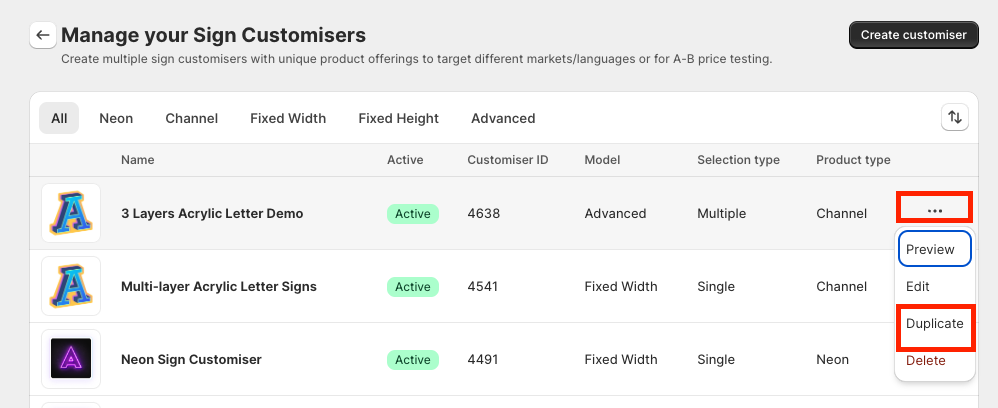Click the 3 Layers Acrylic Letter thumbnail
This screenshot has height=408, width=998.
tap(71, 213)
